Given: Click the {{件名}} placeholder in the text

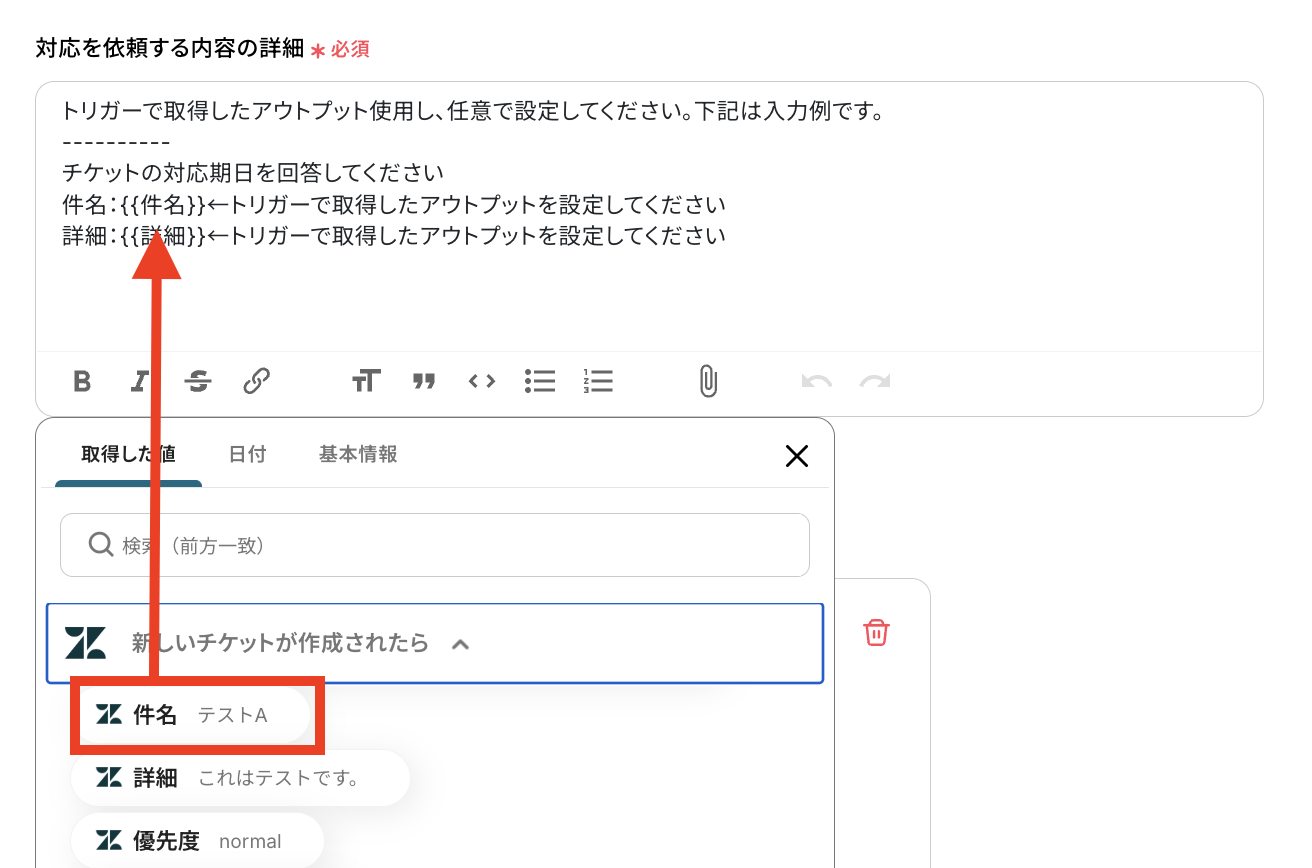Looking at the screenshot, I should click(163, 205).
